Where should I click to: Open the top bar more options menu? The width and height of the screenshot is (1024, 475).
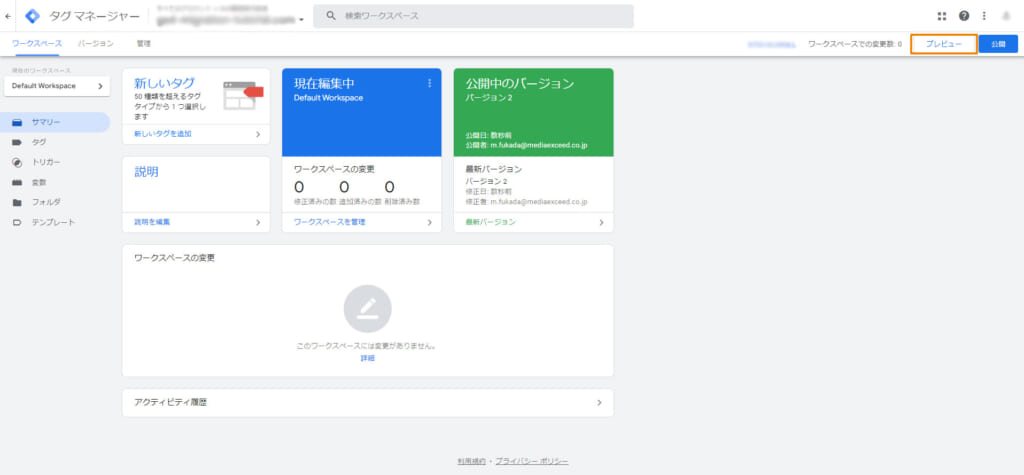pyautogui.click(x=984, y=16)
